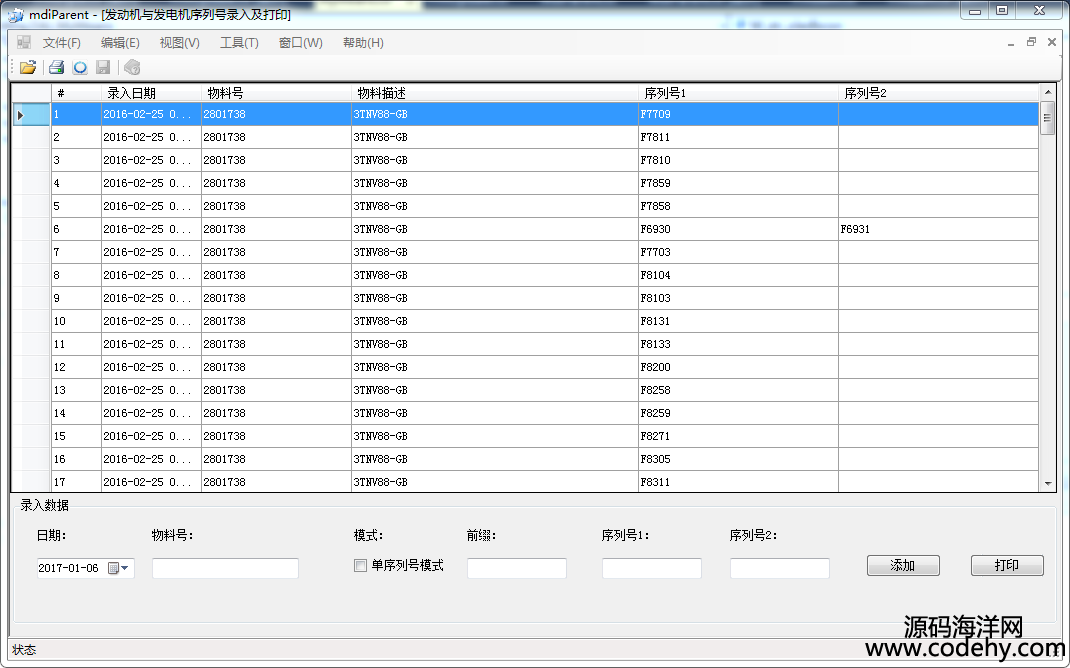Restore the inner MDI child window
Viewport: 1070px width, 668px height.
coord(1031,42)
